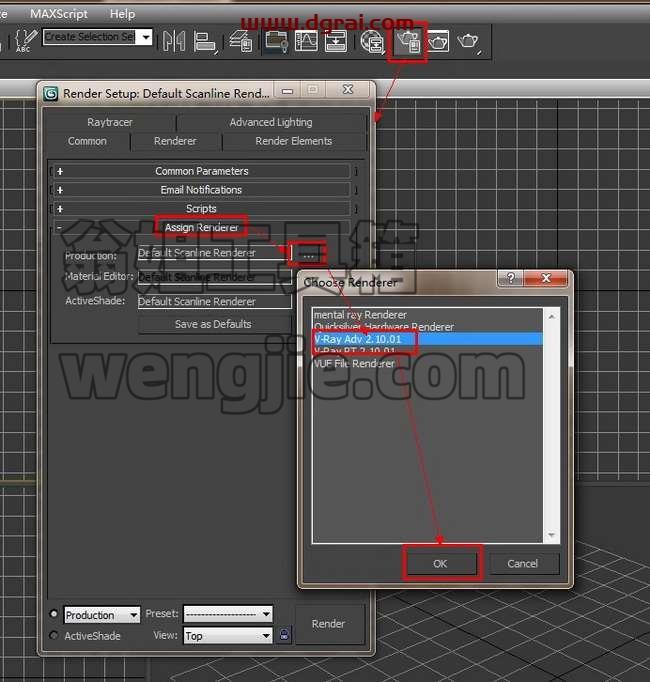650x682 pixels.
Task: Select the Align tool icon
Action: [204, 42]
